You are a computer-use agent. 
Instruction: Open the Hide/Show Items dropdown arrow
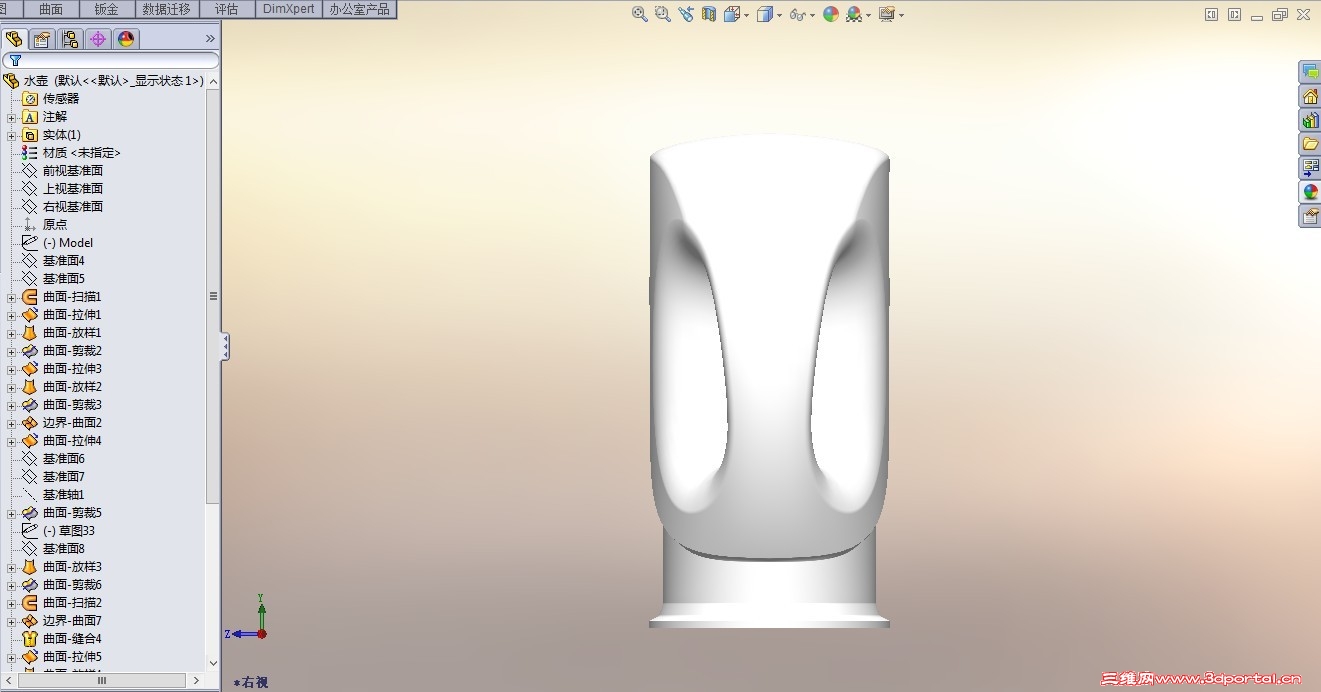pos(812,15)
